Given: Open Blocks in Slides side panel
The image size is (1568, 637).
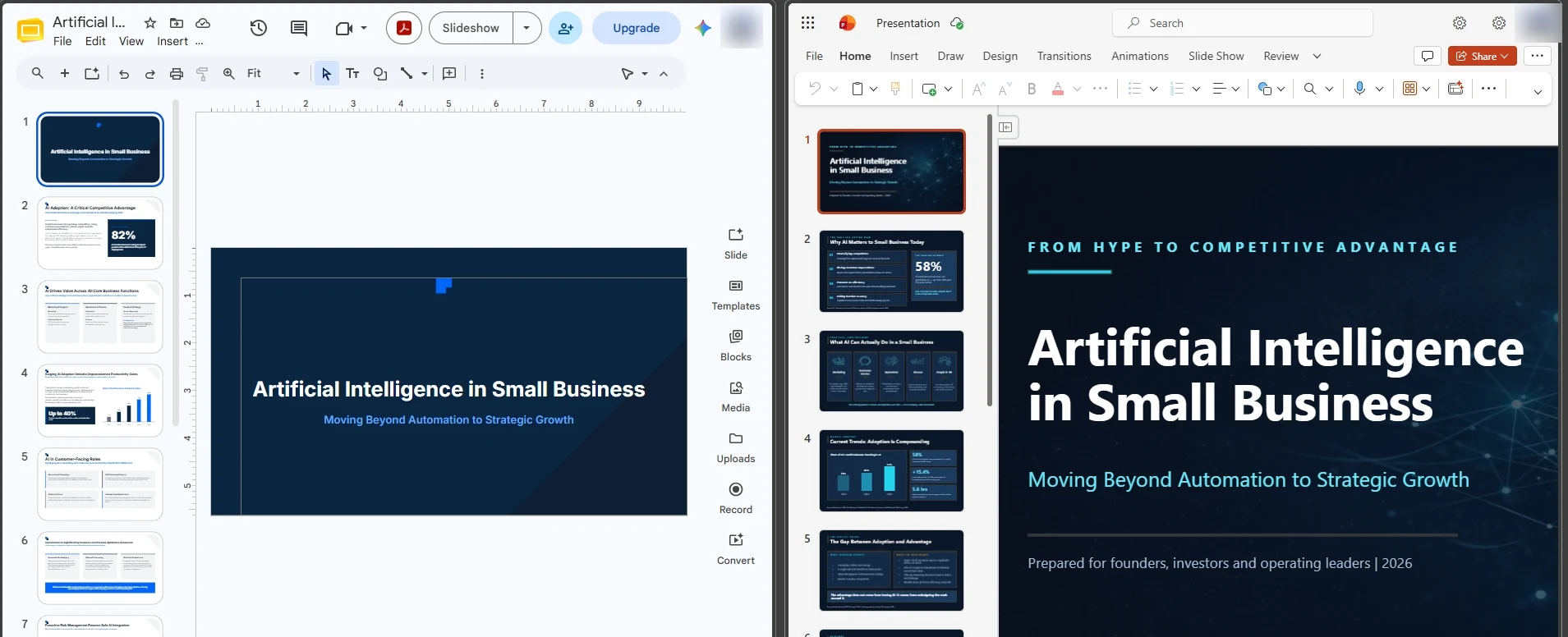Looking at the screenshot, I should [736, 346].
